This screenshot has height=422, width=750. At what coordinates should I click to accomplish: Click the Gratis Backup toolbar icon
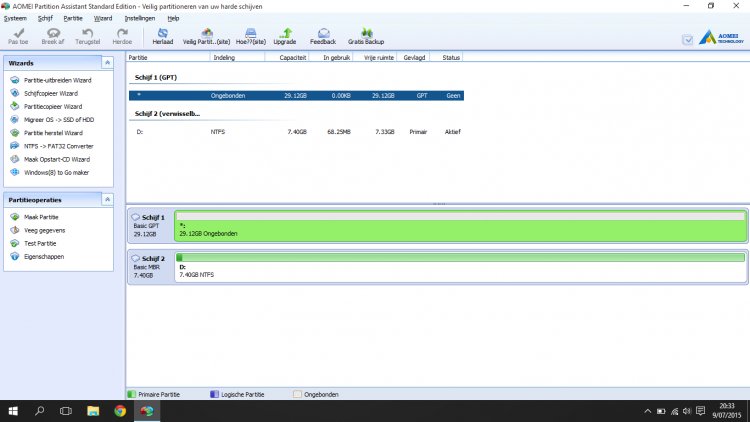[x=367, y=35]
